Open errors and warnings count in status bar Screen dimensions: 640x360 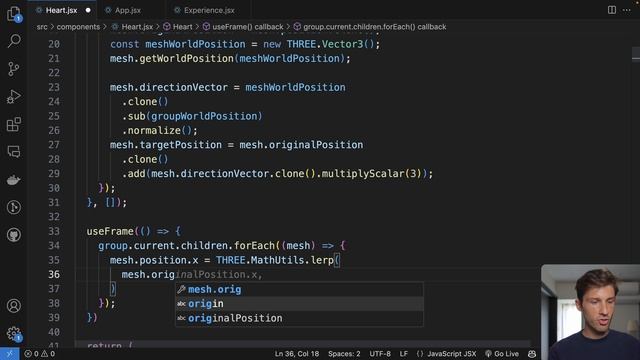coord(40,354)
